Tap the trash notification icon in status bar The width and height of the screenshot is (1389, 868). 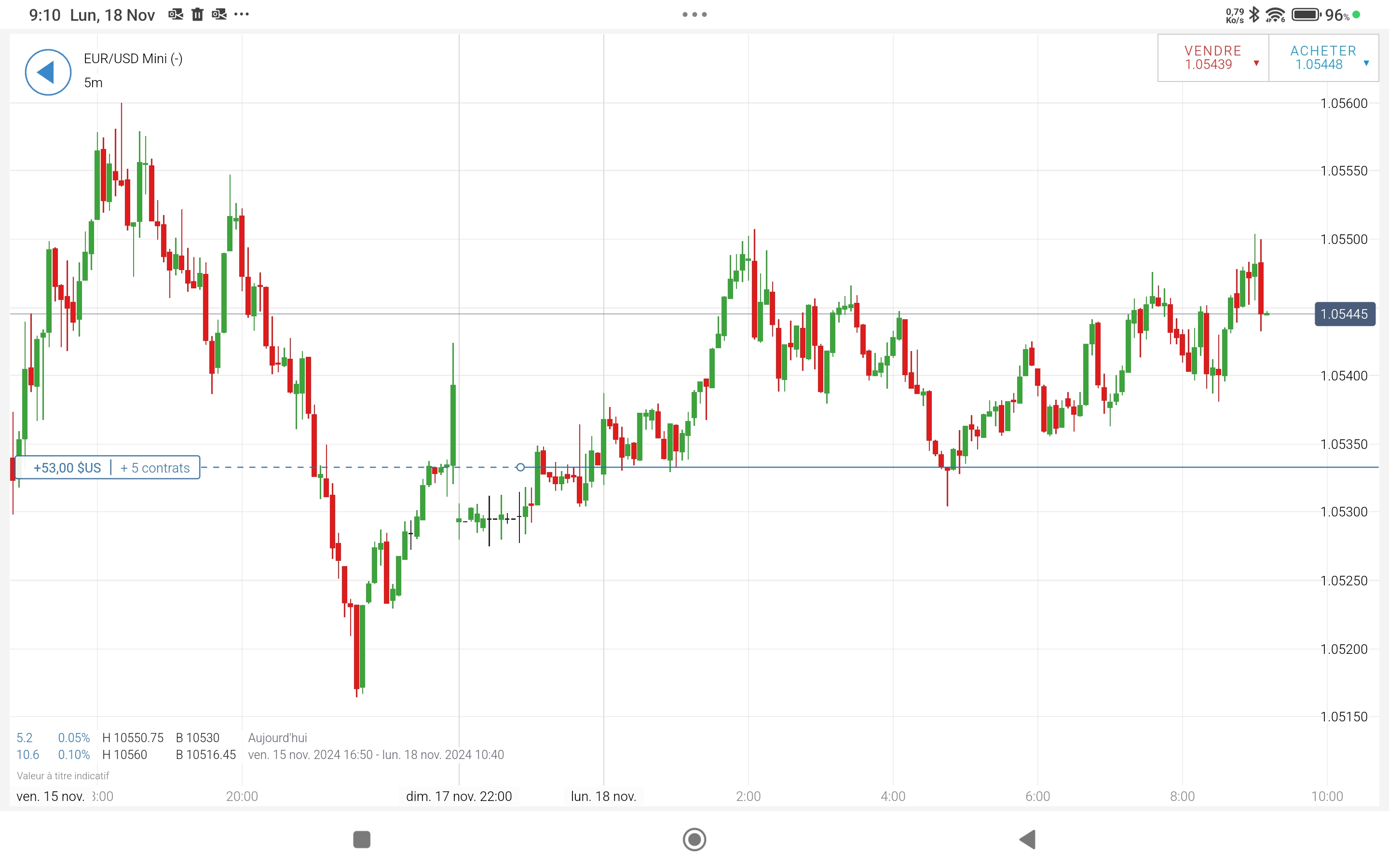(x=197, y=14)
